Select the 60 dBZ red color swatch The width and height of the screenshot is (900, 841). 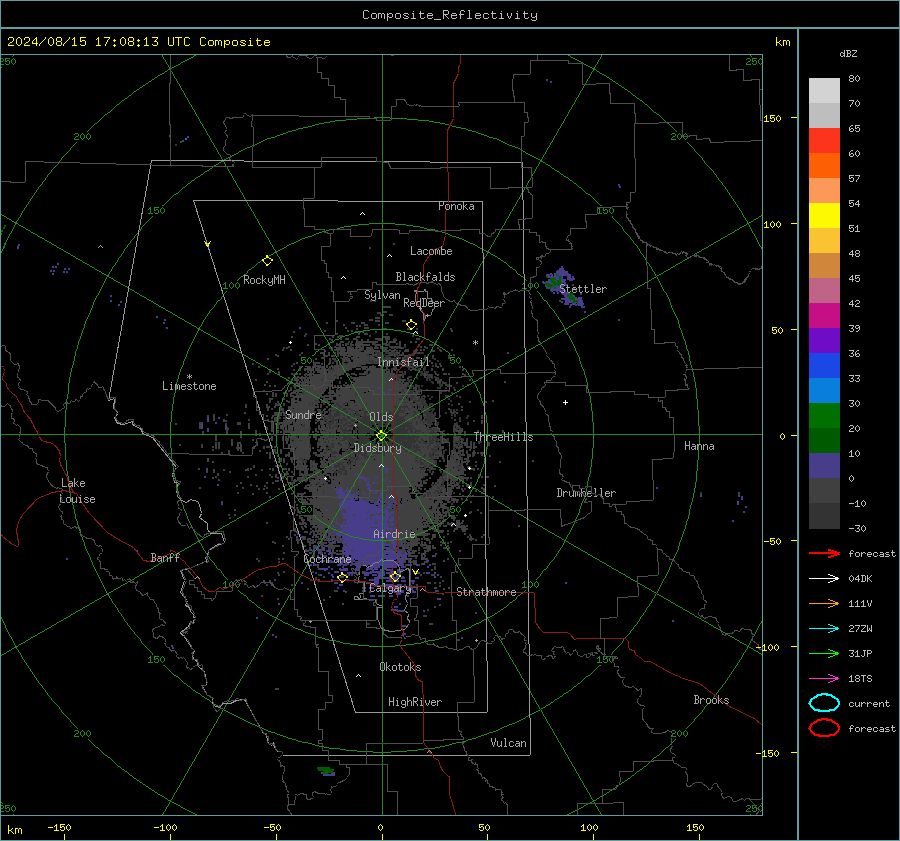point(824,141)
